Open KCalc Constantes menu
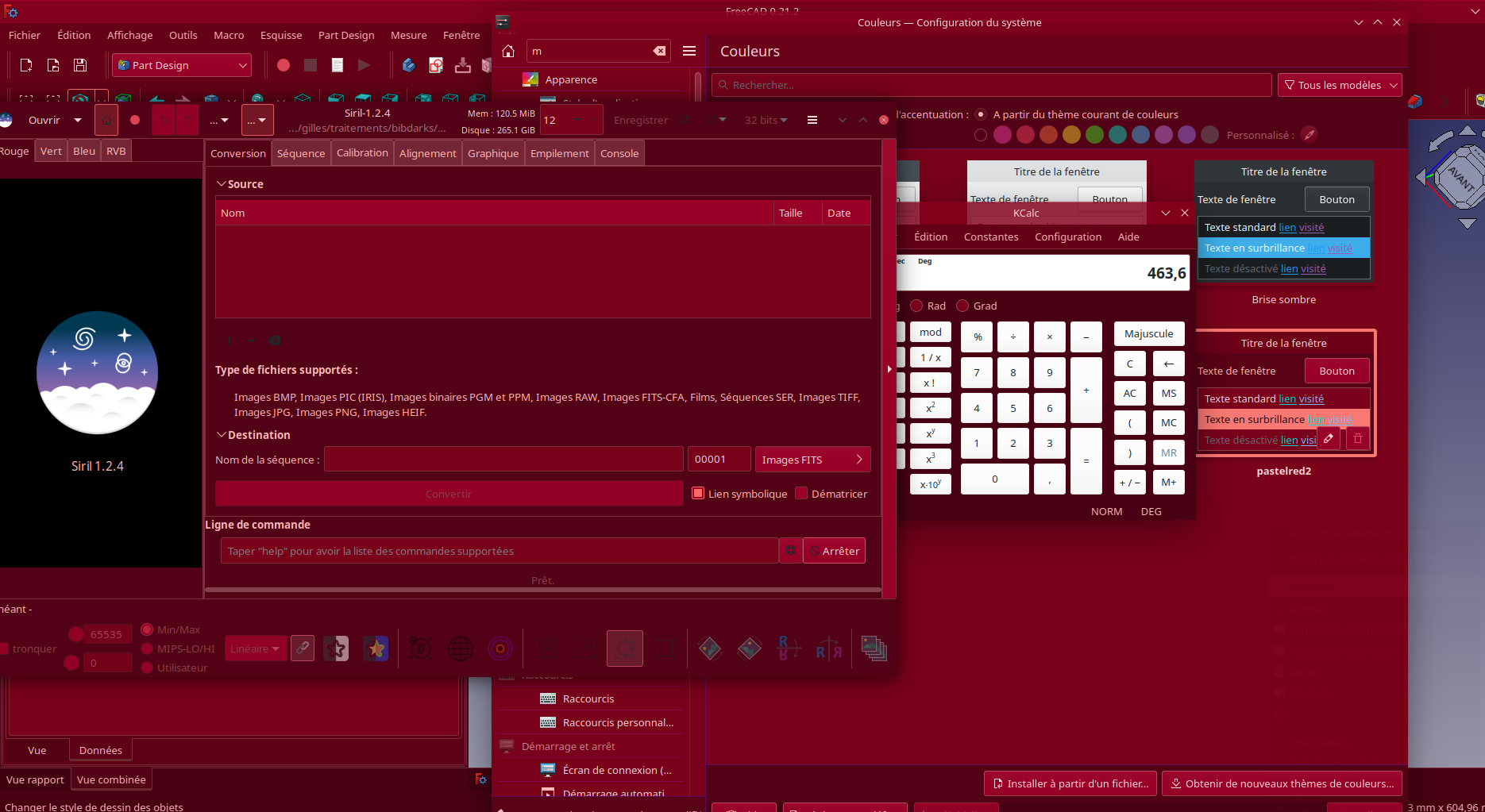 pyautogui.click(x=991, y=237)
